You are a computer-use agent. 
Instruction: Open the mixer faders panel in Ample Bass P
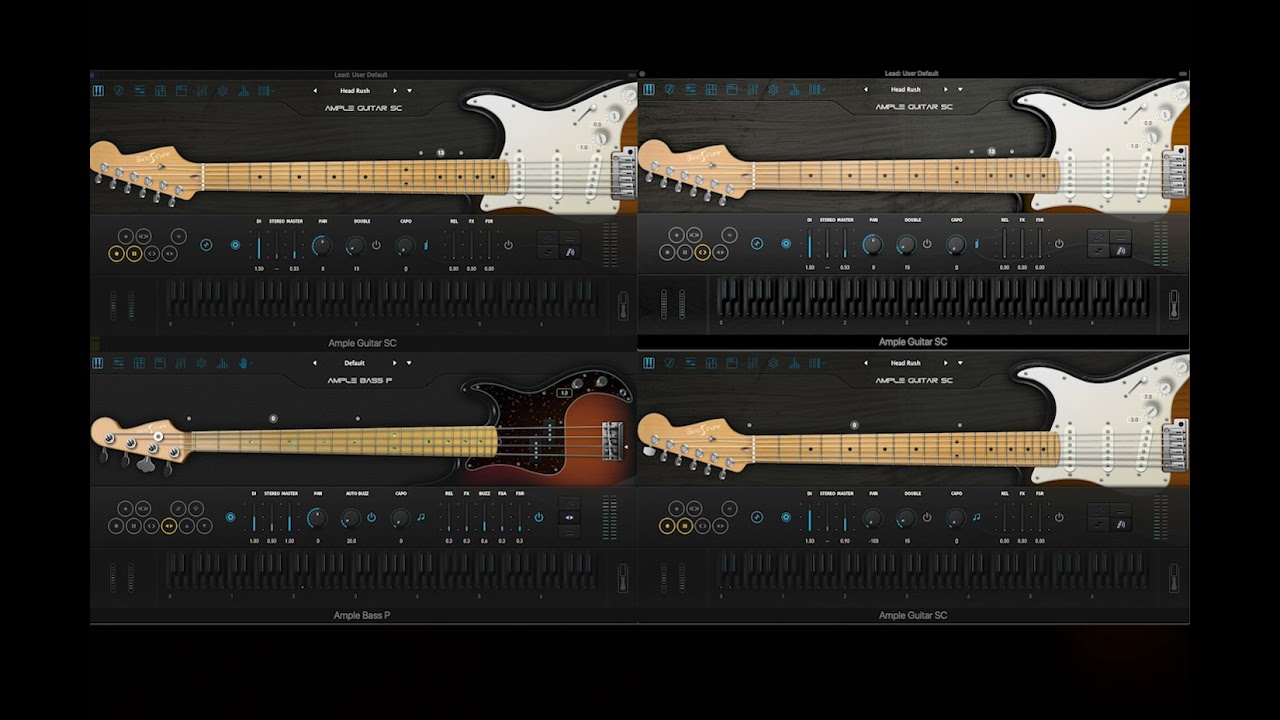pyautogui.click(x=181, y=363)
